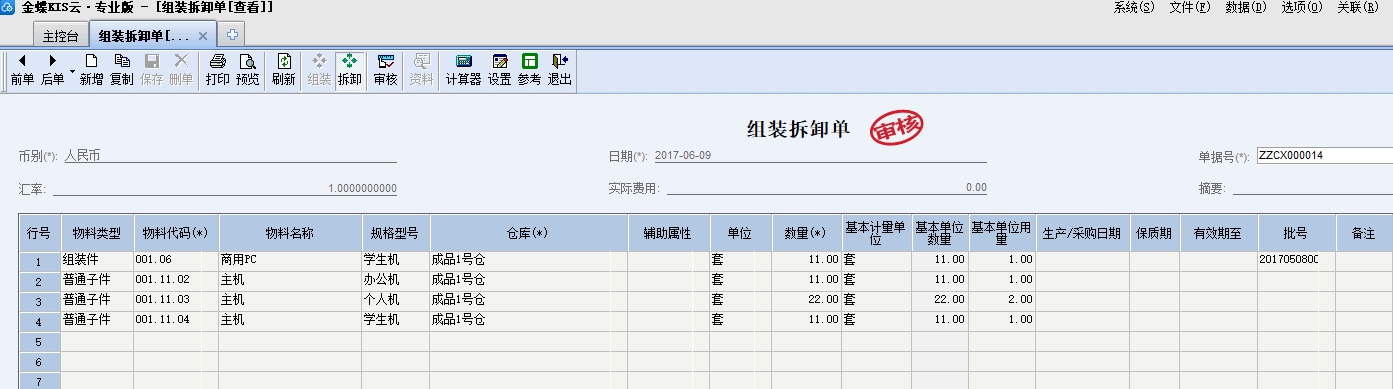
Task: Go to next document with 后单
Action: tap(52, 69)
